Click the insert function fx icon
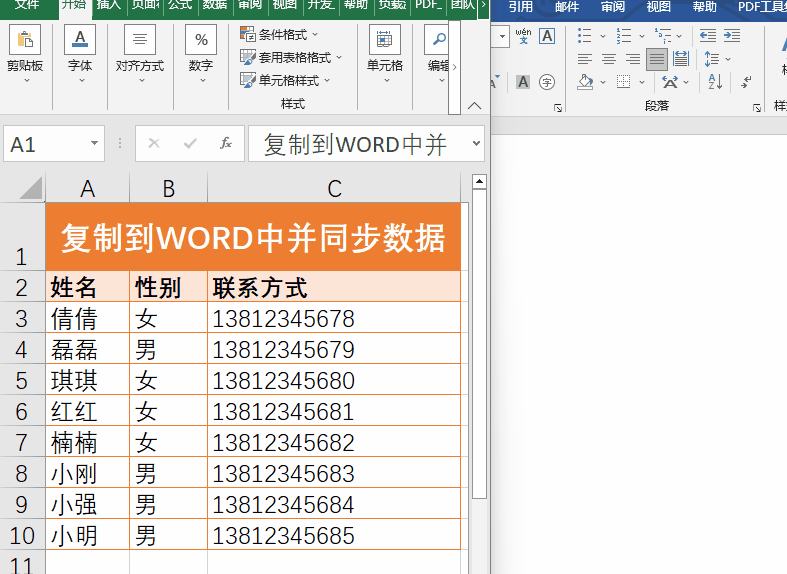Viewport: 787px width, 574px height. click(x=226, y=144)
